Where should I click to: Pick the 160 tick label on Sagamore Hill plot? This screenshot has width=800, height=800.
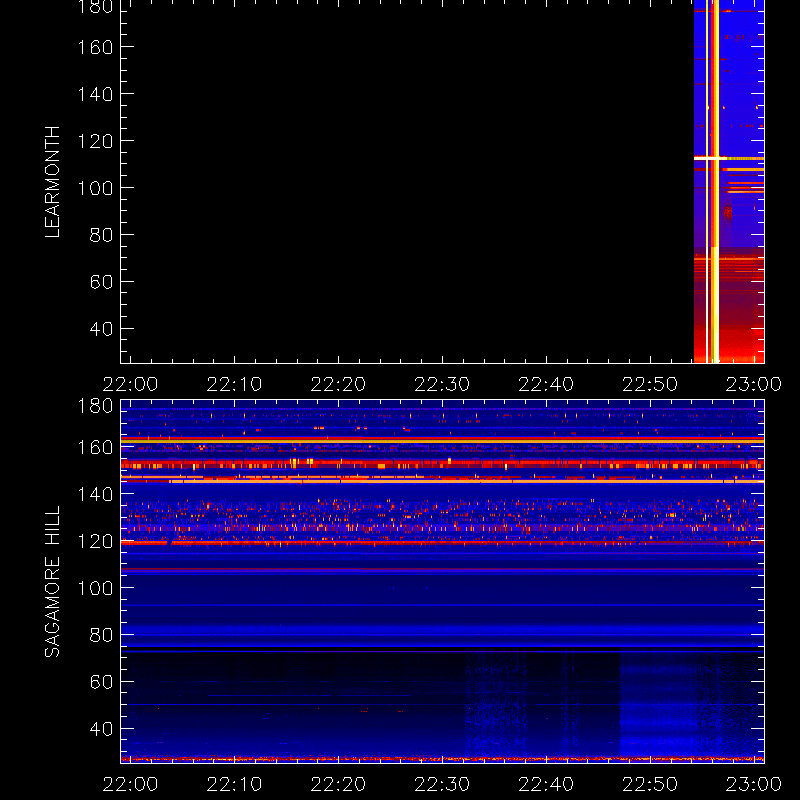pos(95,447)
